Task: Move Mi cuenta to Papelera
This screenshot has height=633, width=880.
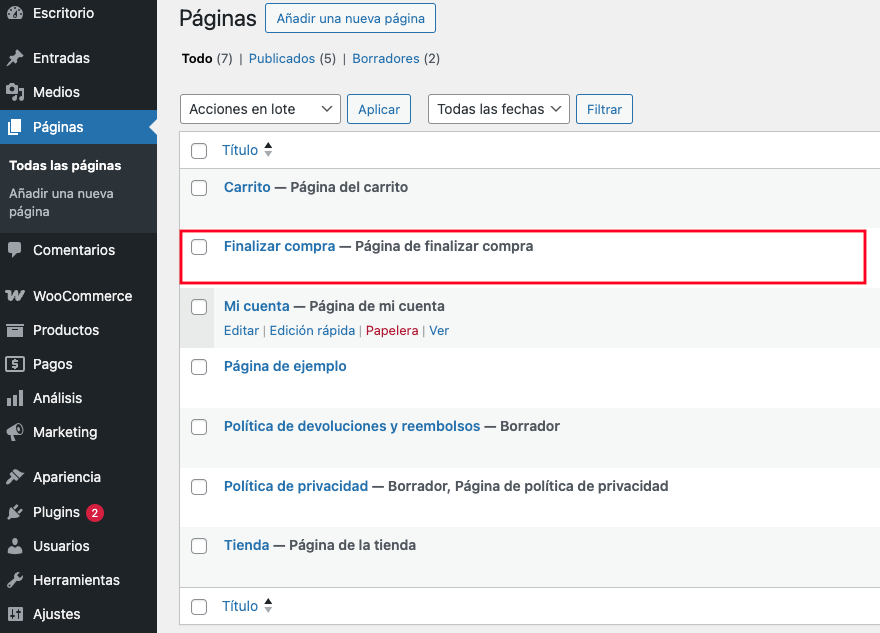Action: point(392,331)
